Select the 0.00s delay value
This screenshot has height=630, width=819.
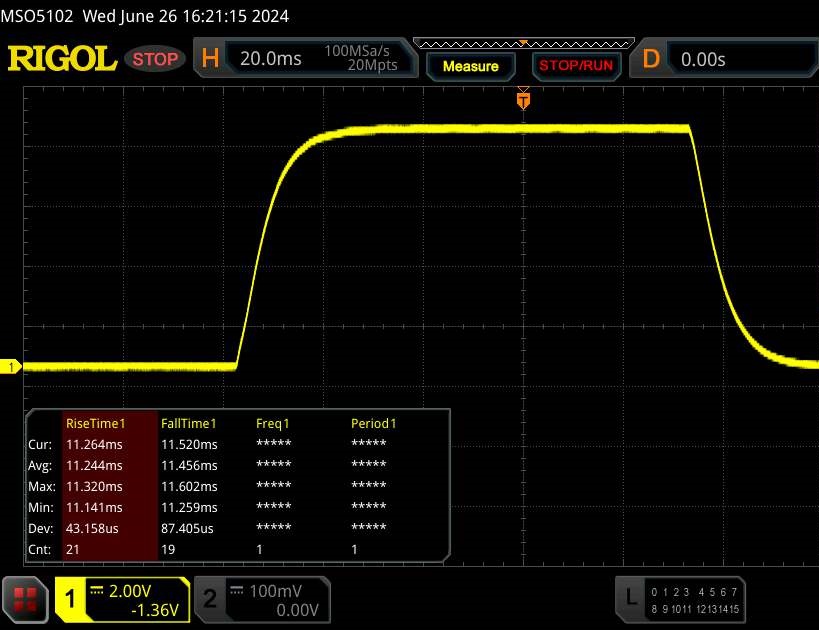click(703, 60)
